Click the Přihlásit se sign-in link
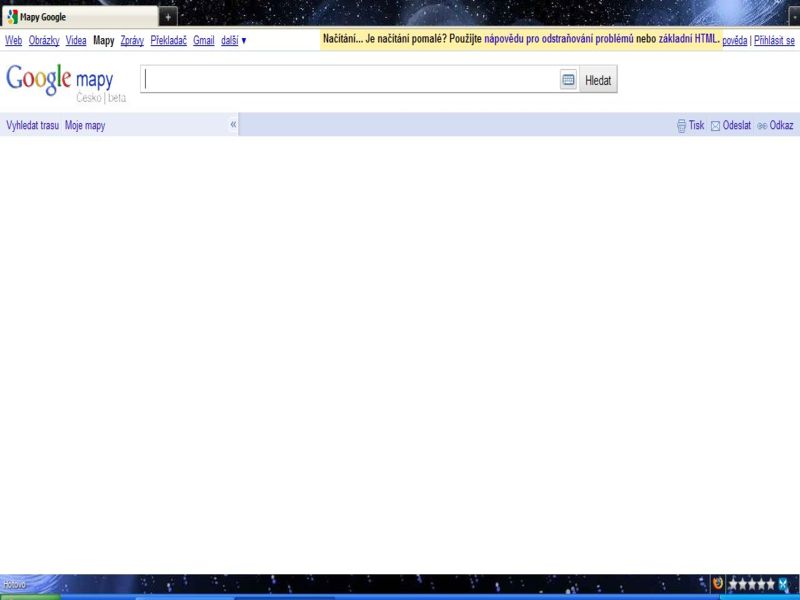Viewport: 800px width, 600px height. (x=774, y=40)
